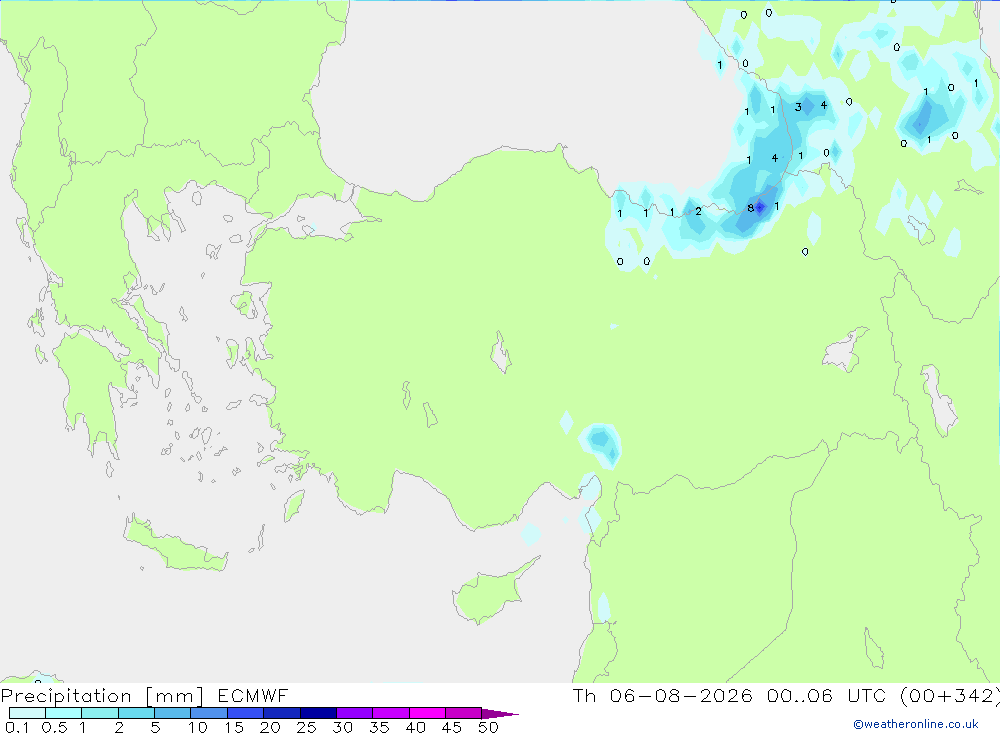Image resolution: width=1000 pixels, height=733 pixels.
Task: Click the '8' precipitation value on the map
Action: coord(750,208)
